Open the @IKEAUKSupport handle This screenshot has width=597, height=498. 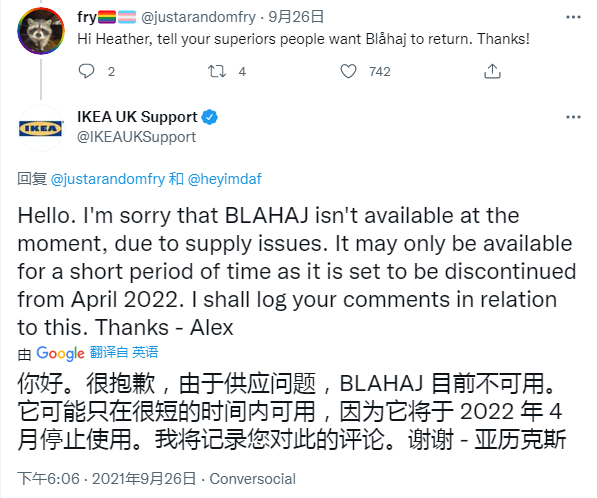(x=137, y=137)
